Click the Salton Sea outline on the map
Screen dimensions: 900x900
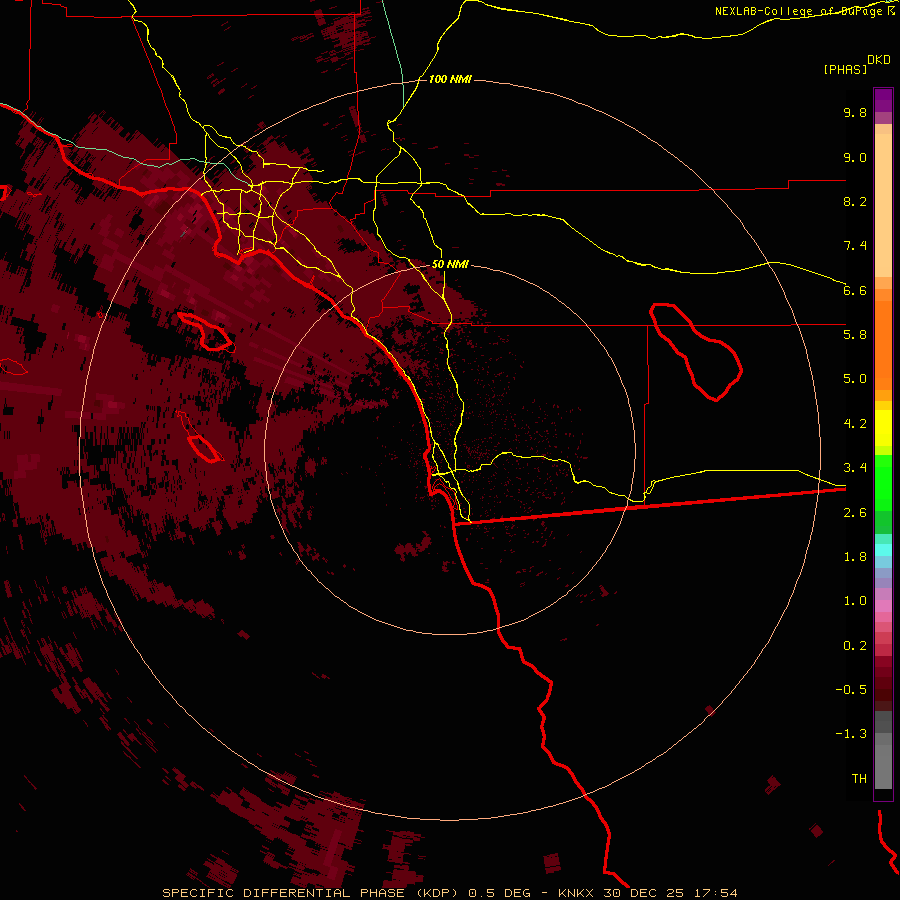(696, 352)
